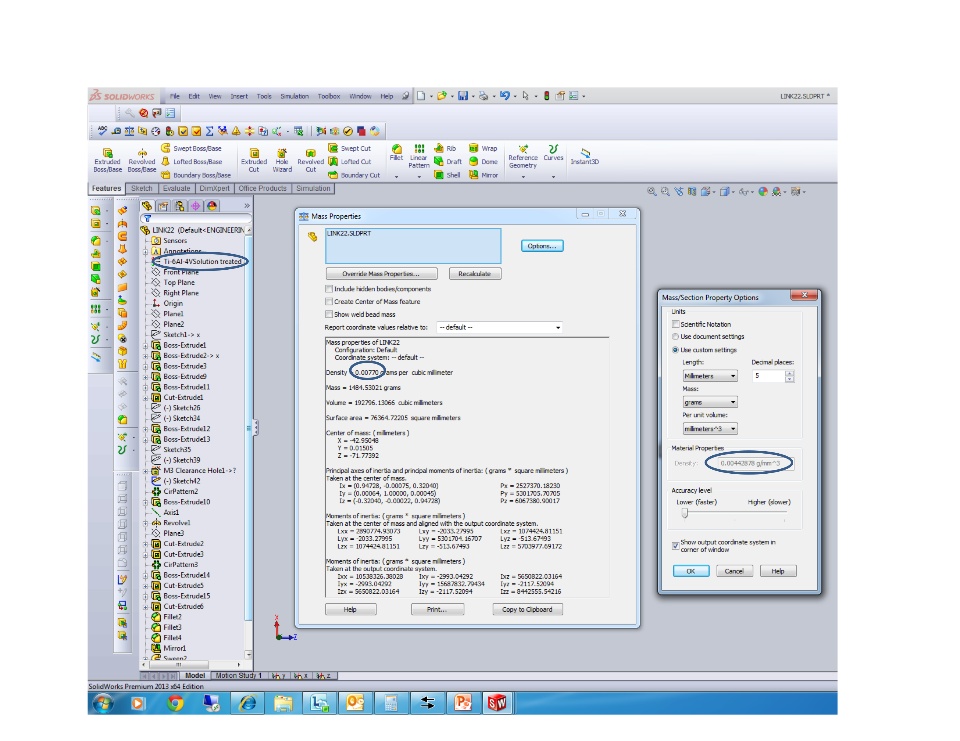Screen dimensions: 960x741
Task: Click the Fillet tool icon
Action: (x=396, y=153)
